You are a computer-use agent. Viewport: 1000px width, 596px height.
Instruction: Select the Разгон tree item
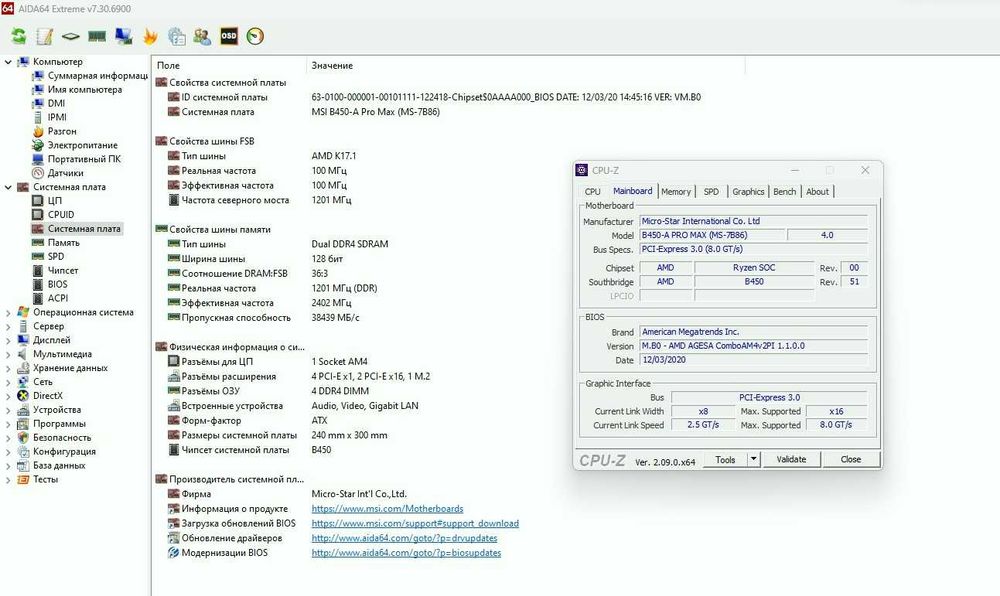62,131
